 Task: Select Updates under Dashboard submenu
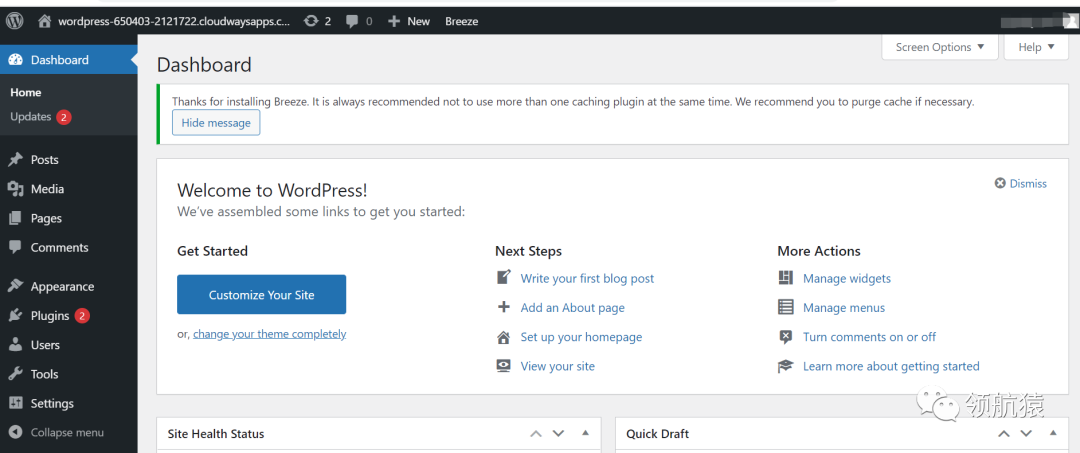tap(31, 117)
